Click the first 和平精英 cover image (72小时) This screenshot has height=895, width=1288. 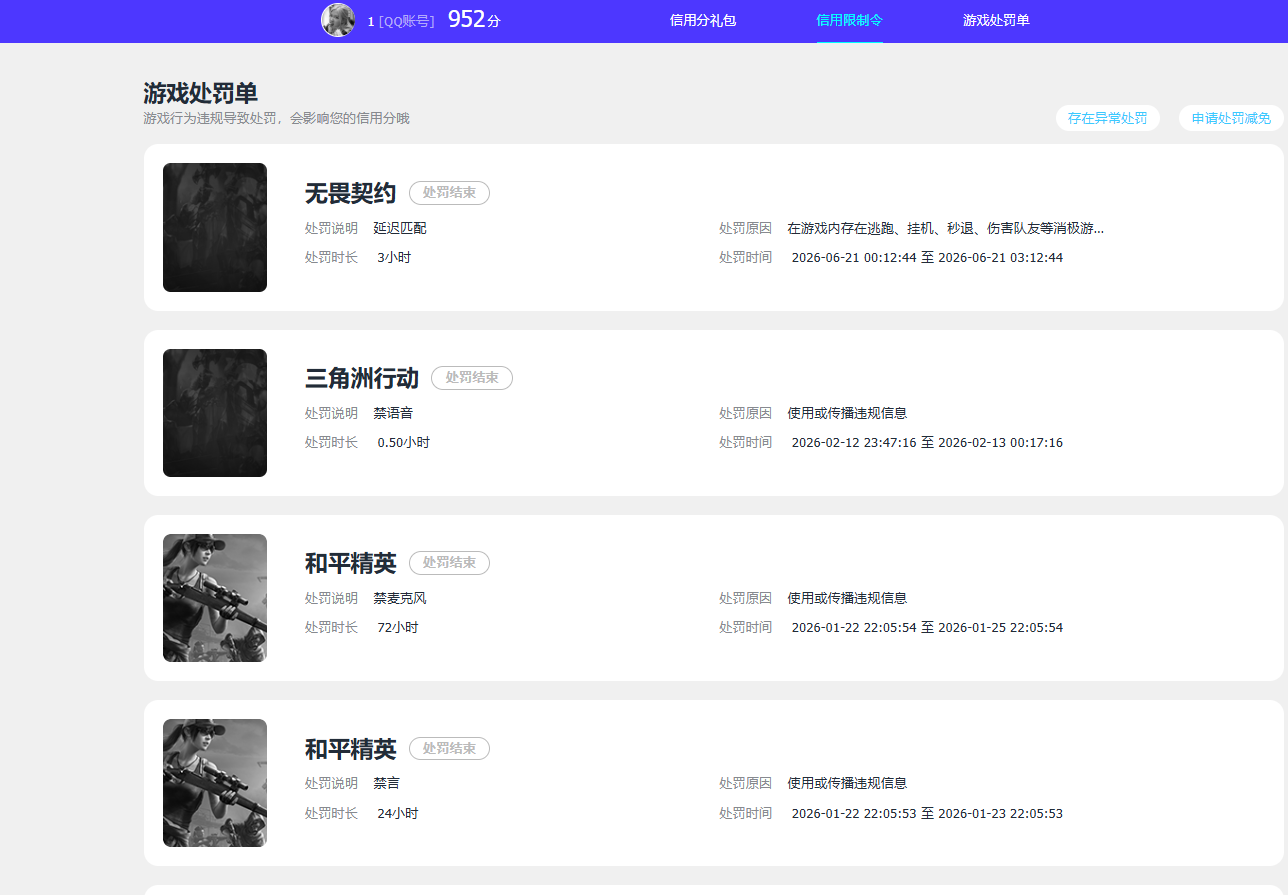click(215, 598)
